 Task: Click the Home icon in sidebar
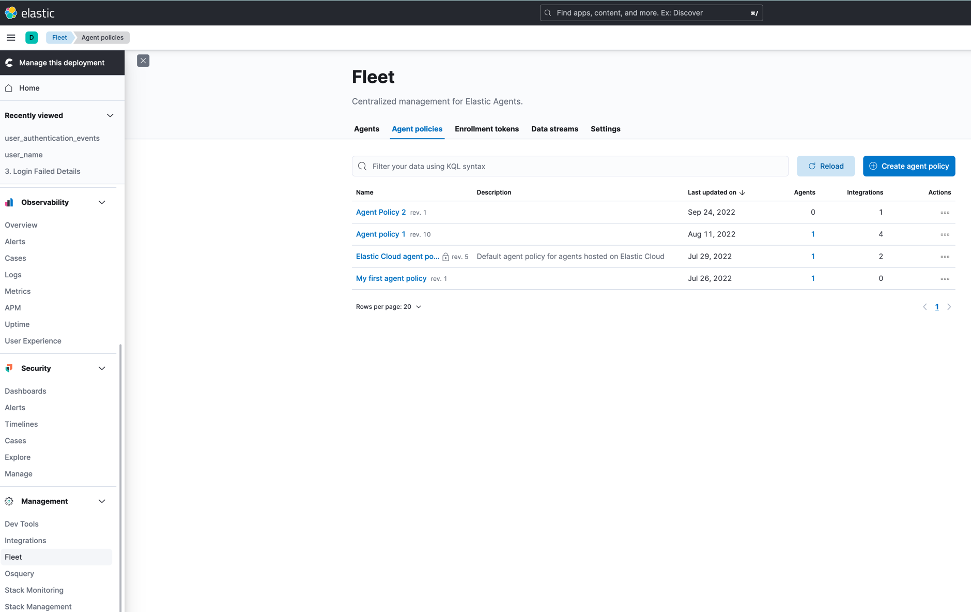click(9, 88)
